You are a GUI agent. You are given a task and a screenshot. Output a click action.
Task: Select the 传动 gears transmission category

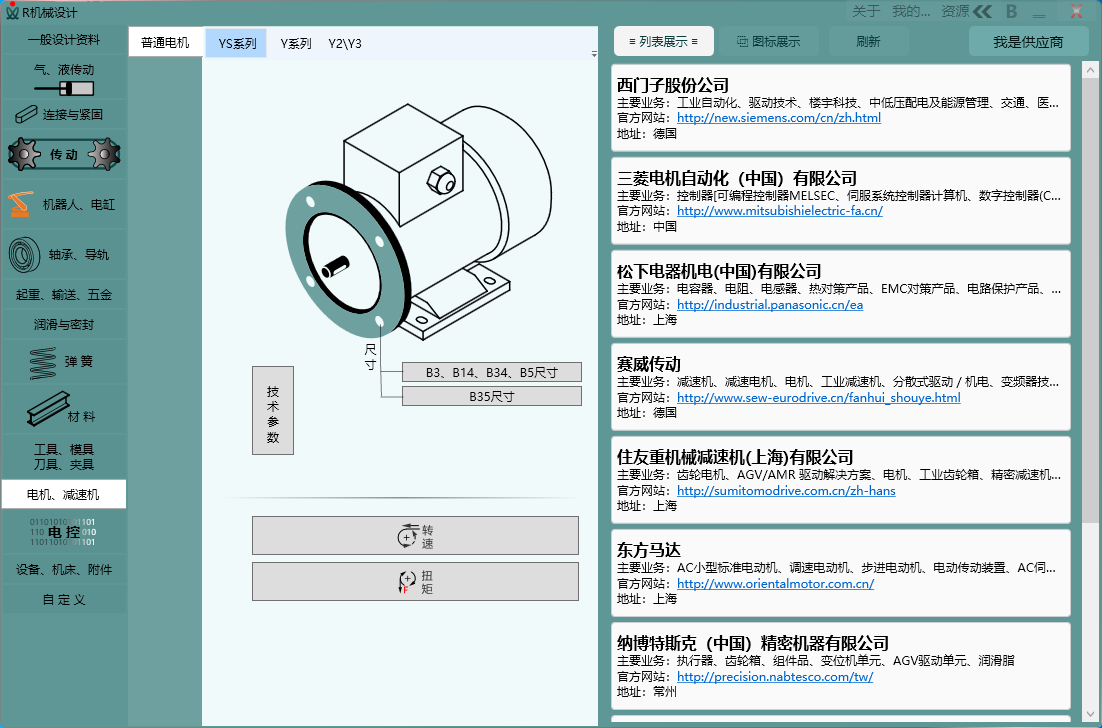tap(64, 154)
